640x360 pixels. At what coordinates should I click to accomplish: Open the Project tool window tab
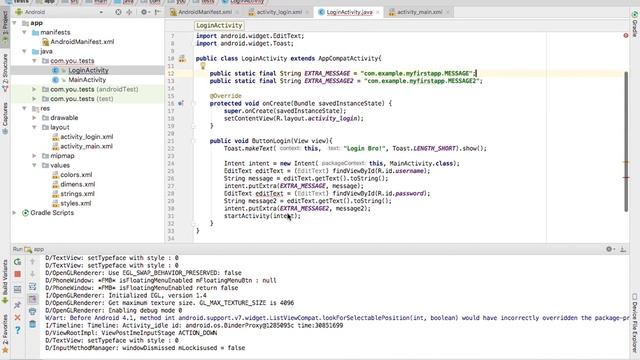coord(5,27)
